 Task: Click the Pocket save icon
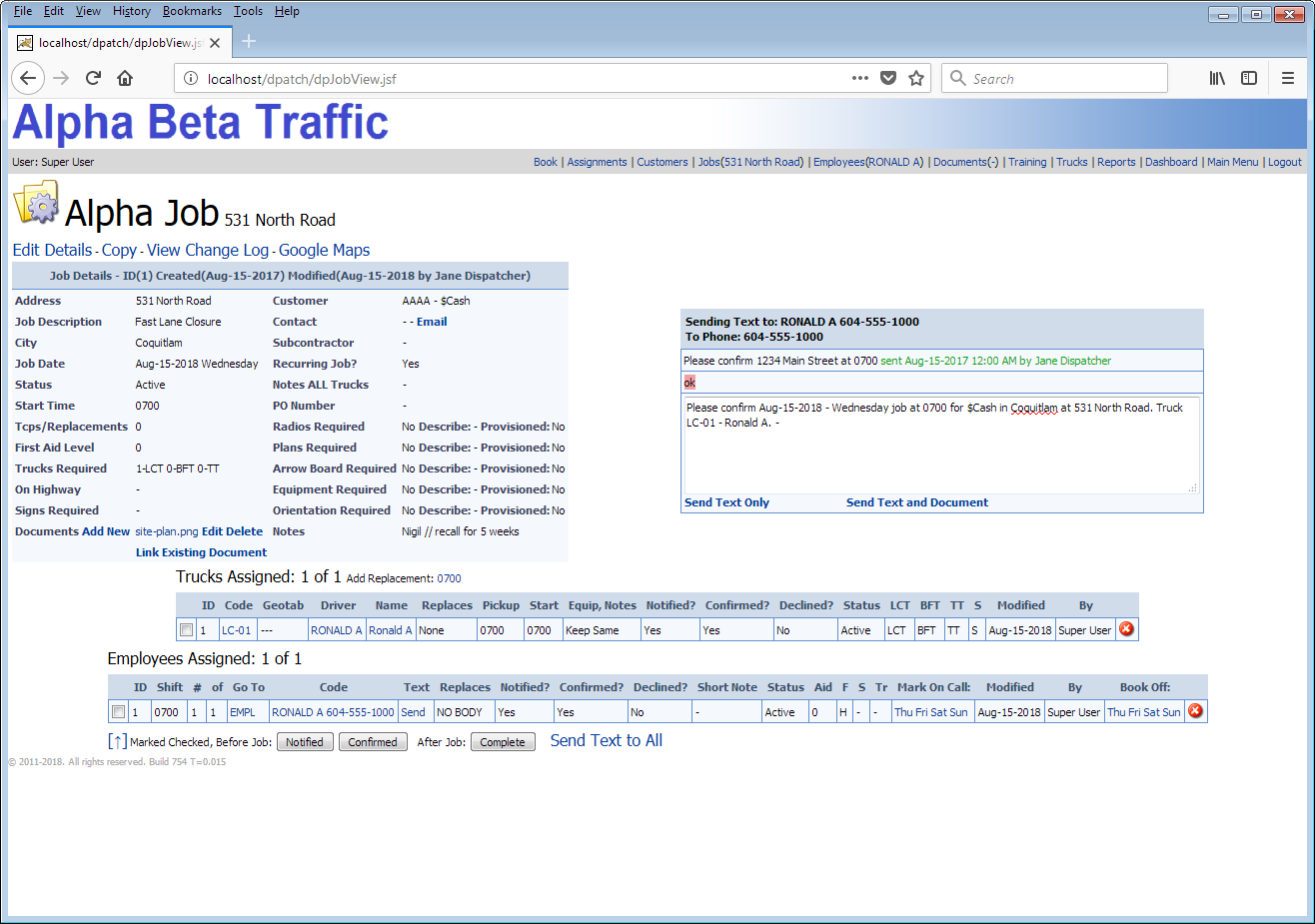tap(888, 78)
